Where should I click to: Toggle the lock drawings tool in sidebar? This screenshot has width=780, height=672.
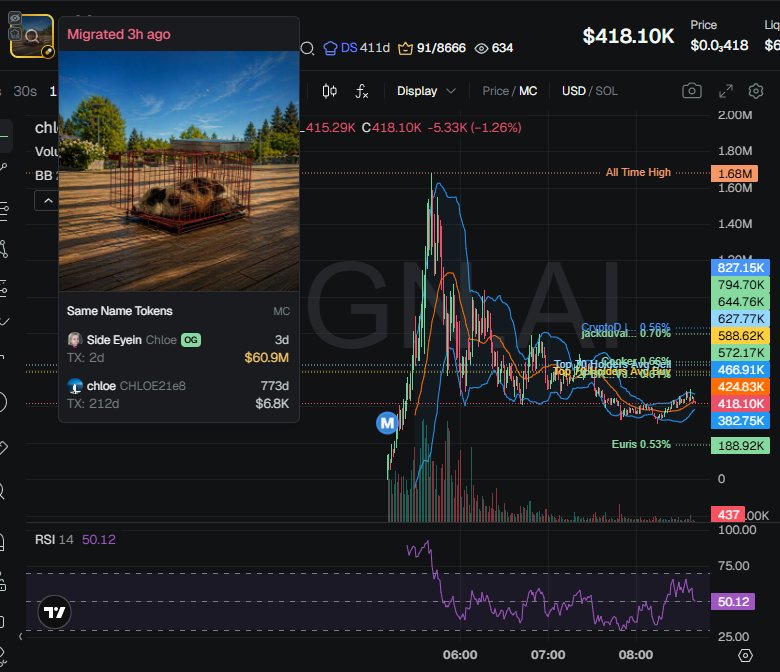[x=2, y=581]
